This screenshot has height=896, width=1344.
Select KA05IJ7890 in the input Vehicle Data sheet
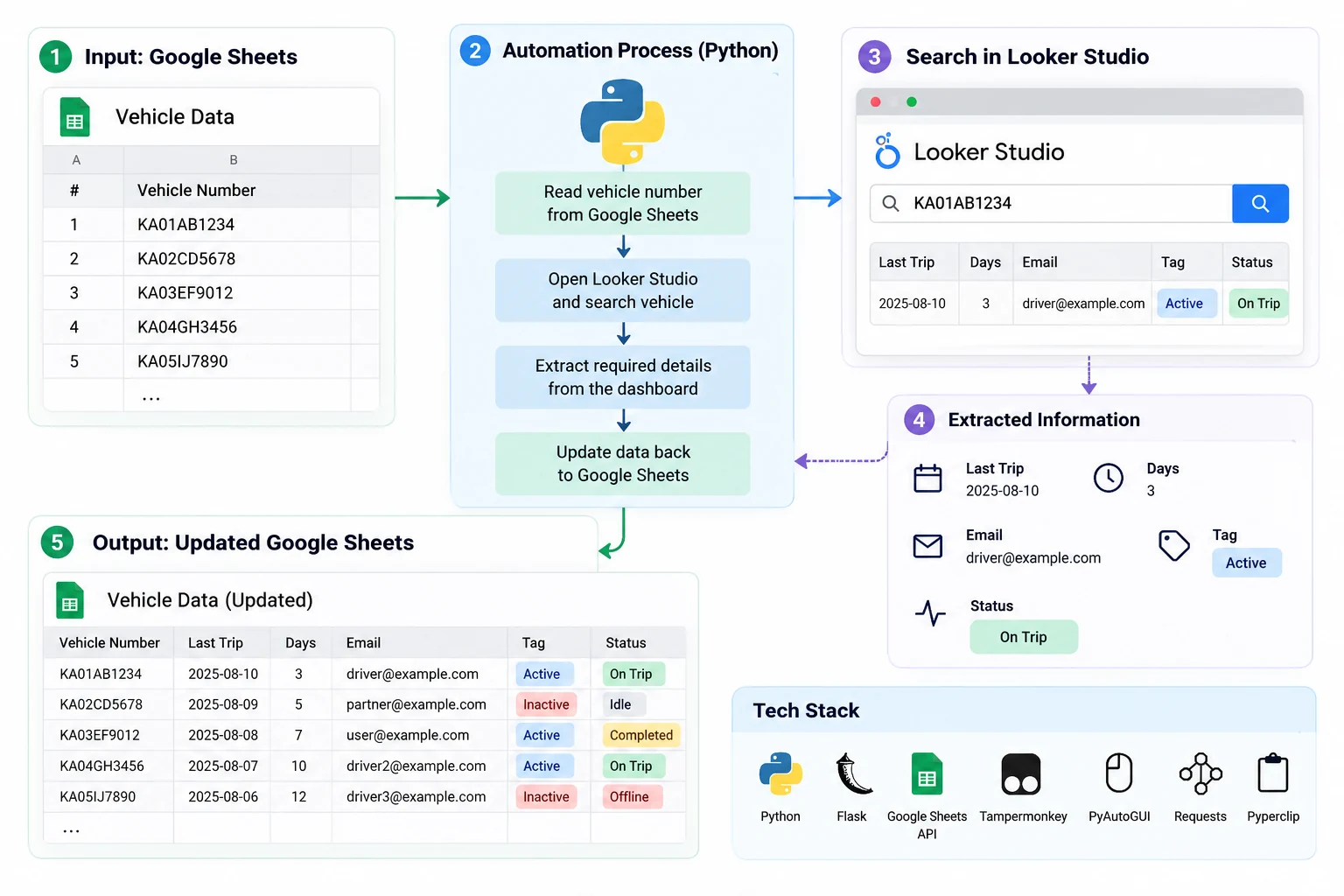pyautogui.click(x=183, y=361)
